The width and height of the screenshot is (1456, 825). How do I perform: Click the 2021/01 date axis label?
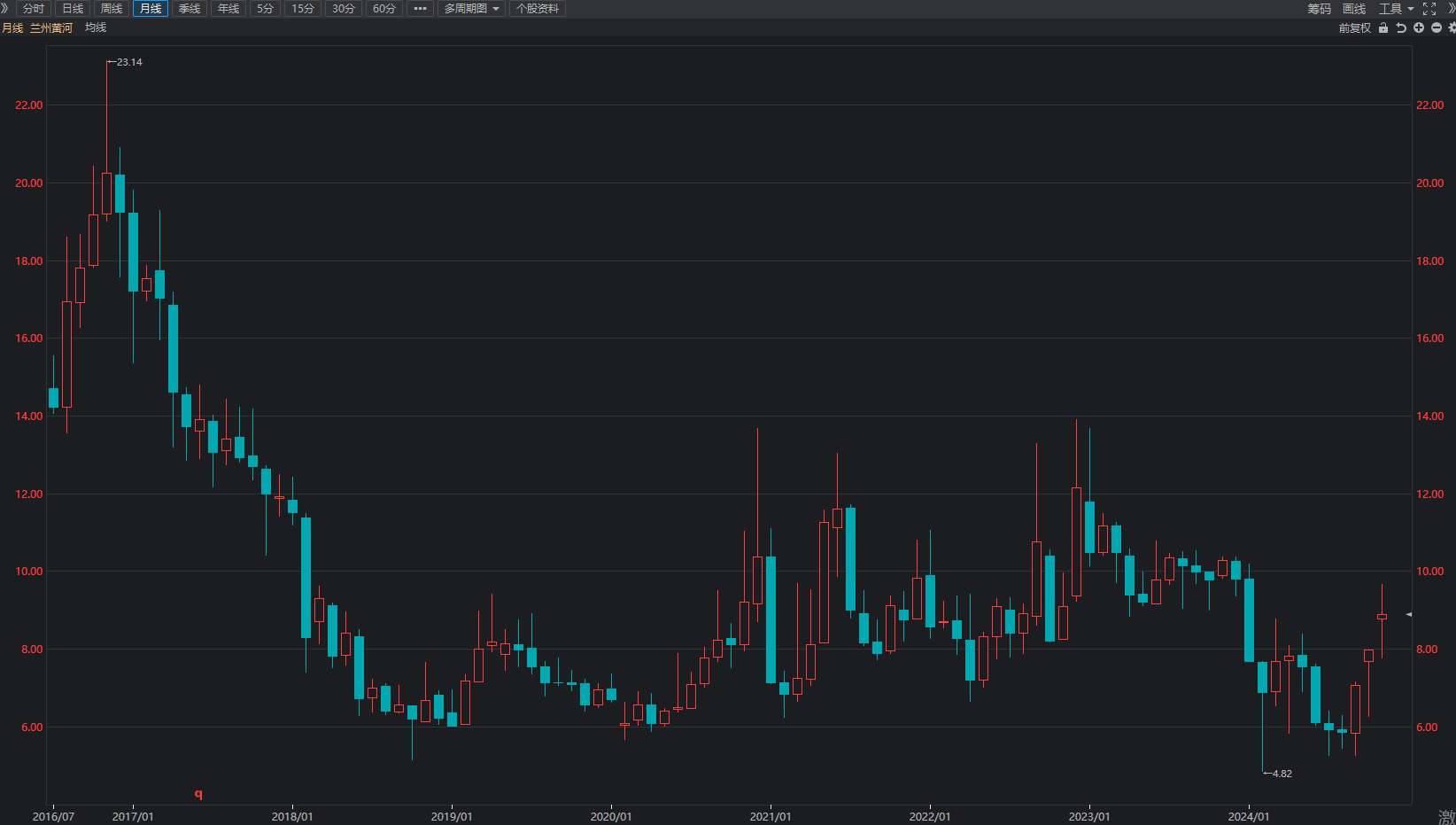coord(771,817)
